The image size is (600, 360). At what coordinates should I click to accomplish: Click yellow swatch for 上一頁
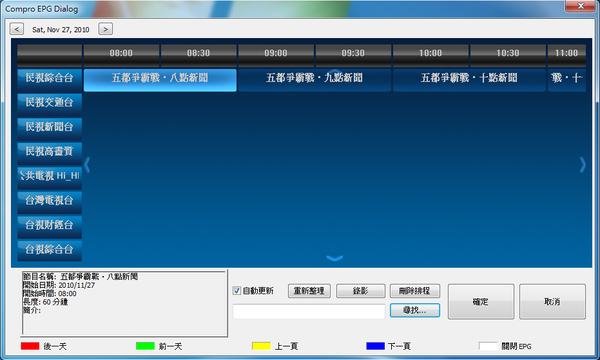(261, 346)
